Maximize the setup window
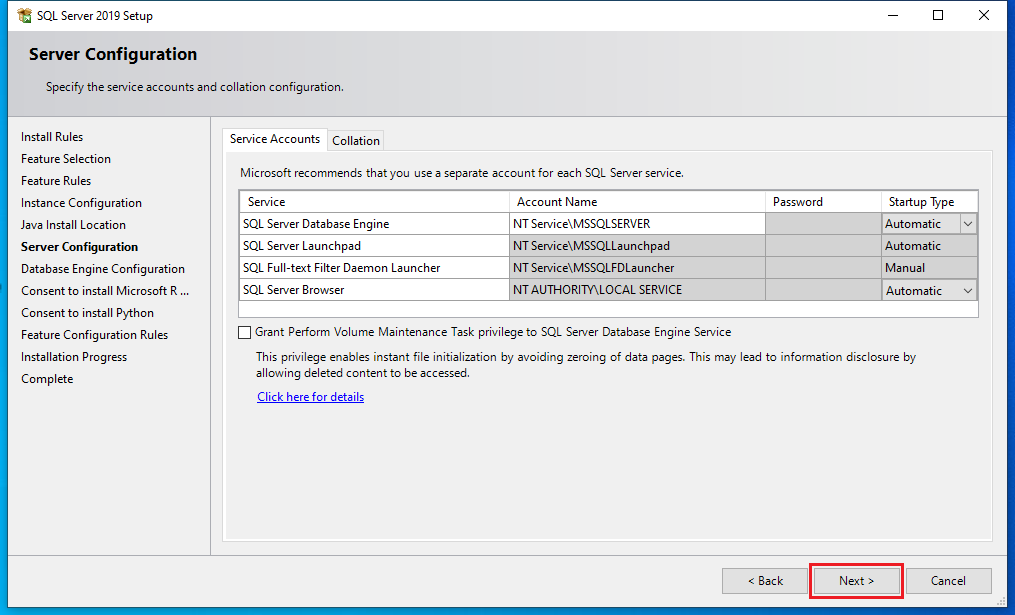The image size is (1015, 615). click(x=938, y=16)
